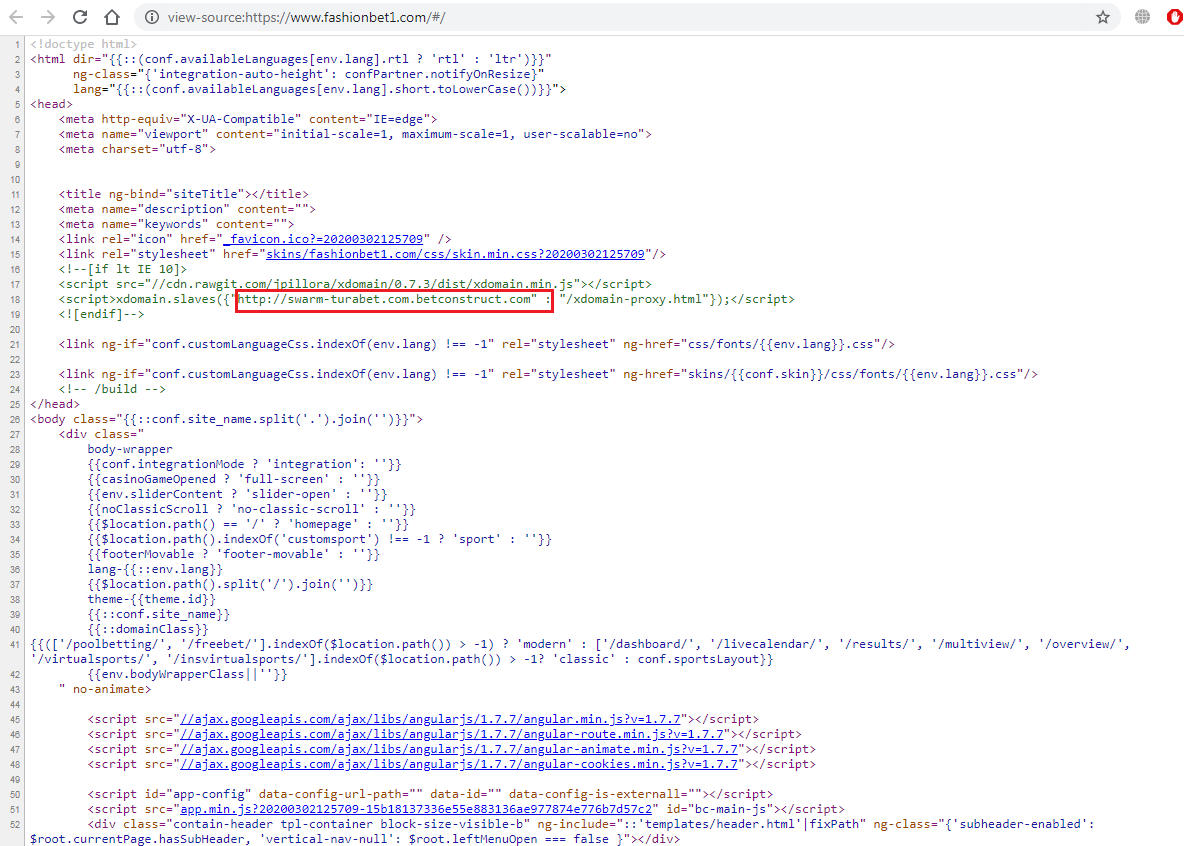
Task: Click the '/xdomain-proxy.html' string
Action: click(x=634, y=299)
